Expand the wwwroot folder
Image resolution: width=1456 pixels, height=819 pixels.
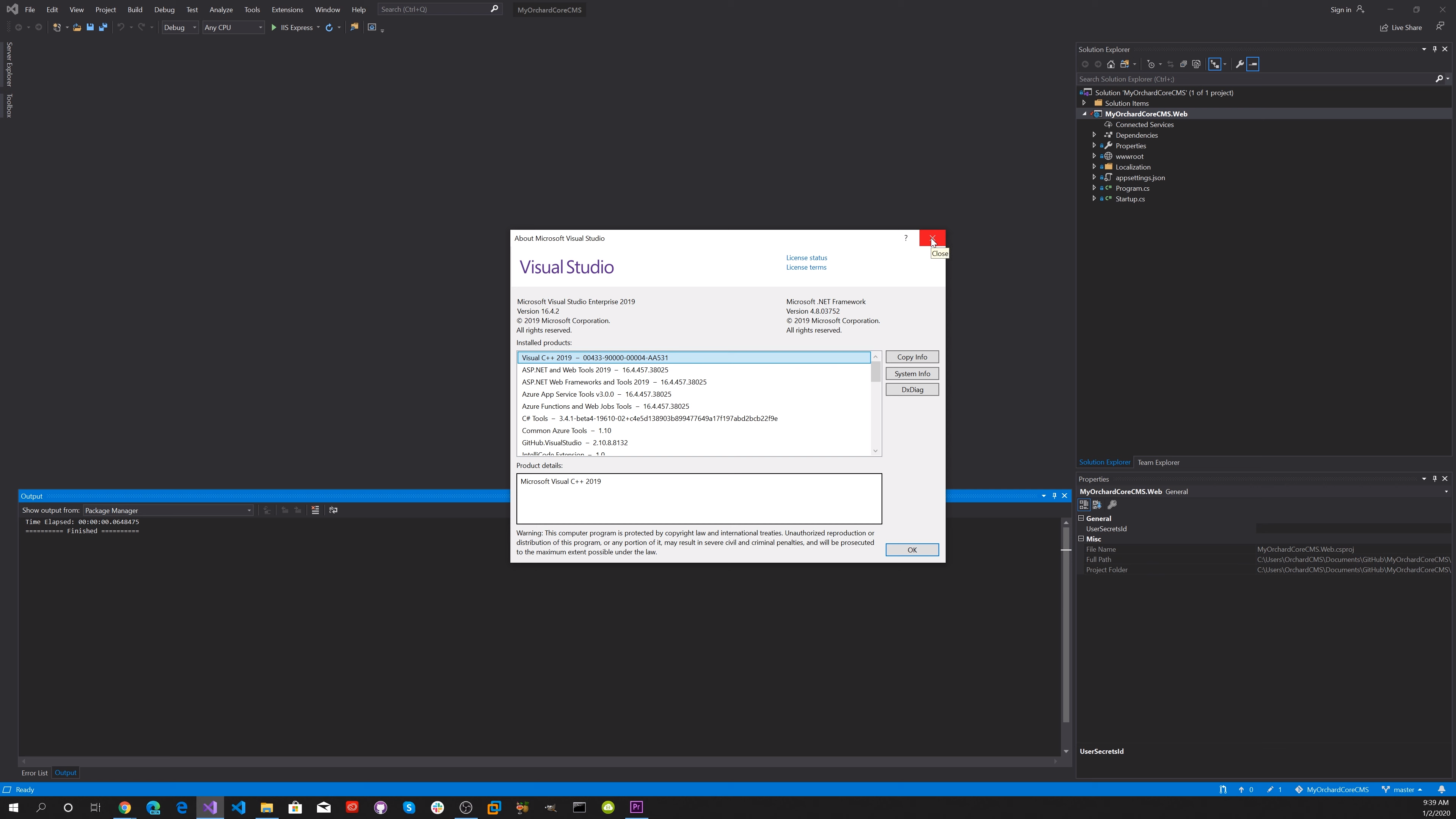click(1094, 156)
